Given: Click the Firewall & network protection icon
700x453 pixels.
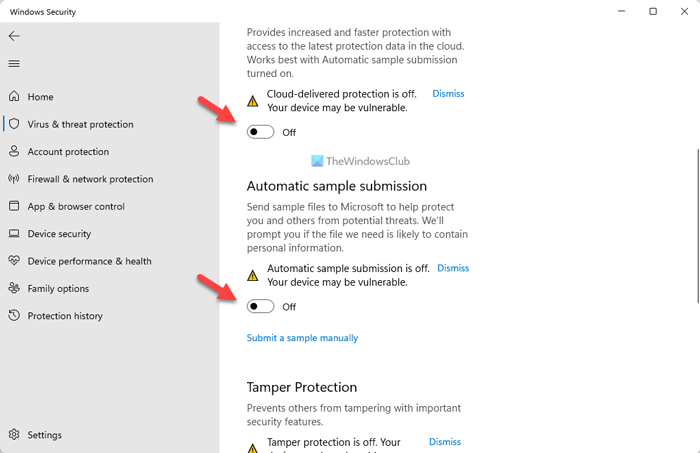Looking at the screenshot, I should pyautogui.click(x=14, y=179).
